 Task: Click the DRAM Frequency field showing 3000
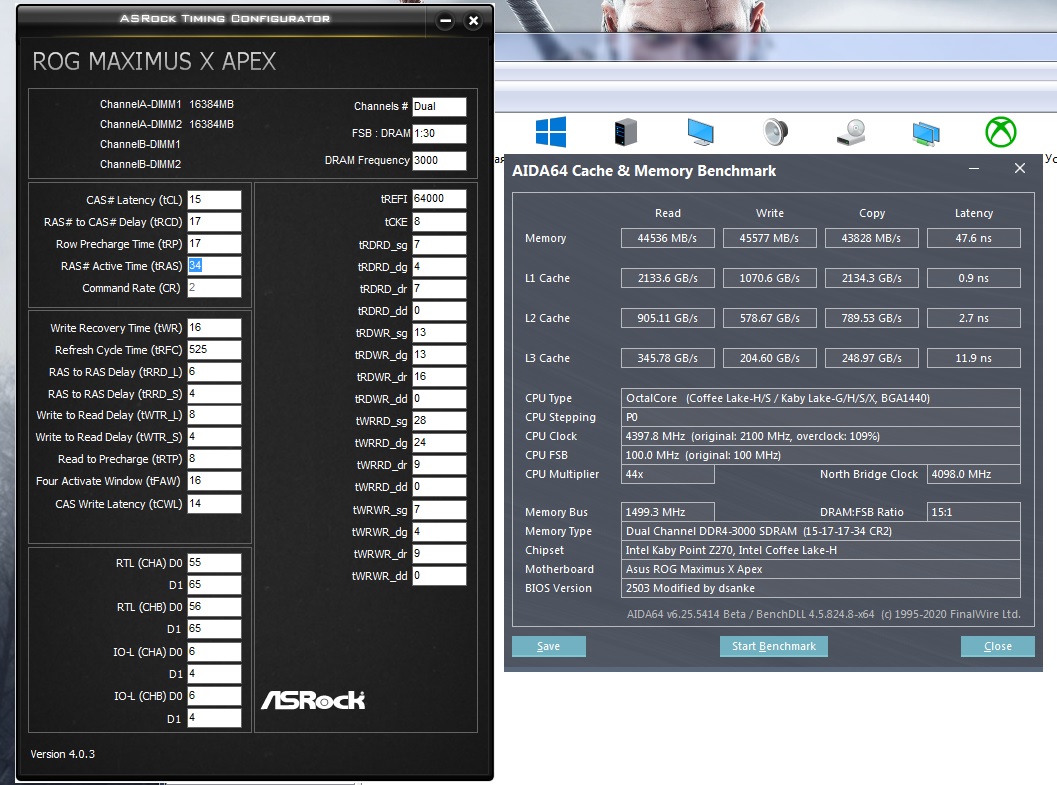pyautogui.click(x=439, y=160)
